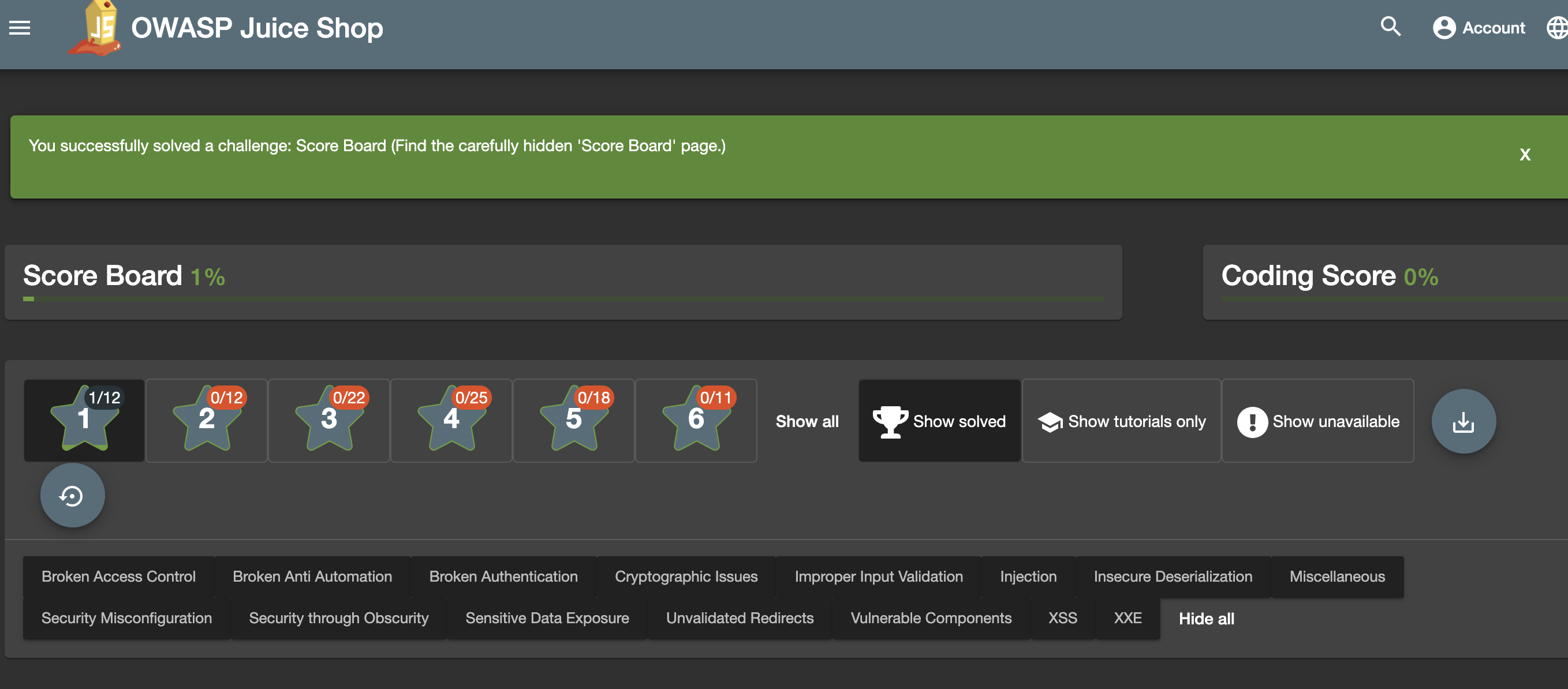Toggle the 2-star difficulty filter
This screenshot has width=1568, height=689.
point(207,421)
